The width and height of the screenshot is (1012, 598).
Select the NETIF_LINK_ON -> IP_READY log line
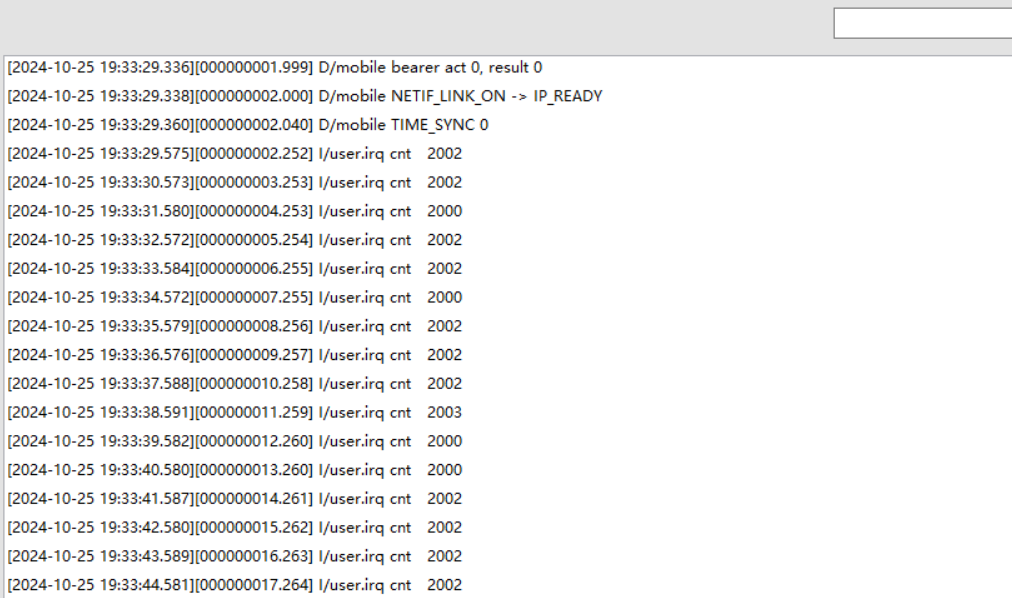point(305,96)
